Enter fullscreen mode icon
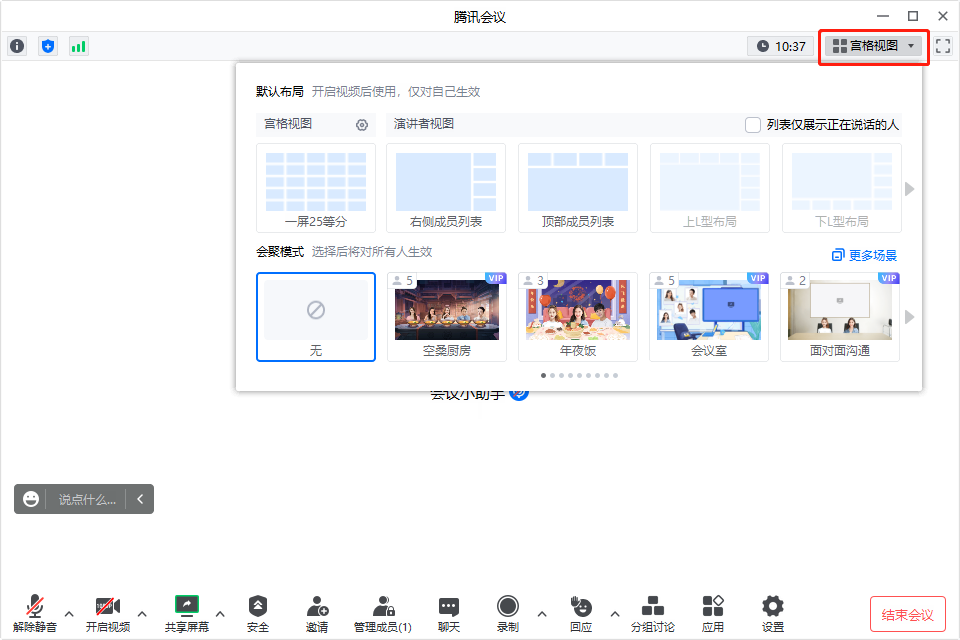960x640 pixels. coord(943,46)
